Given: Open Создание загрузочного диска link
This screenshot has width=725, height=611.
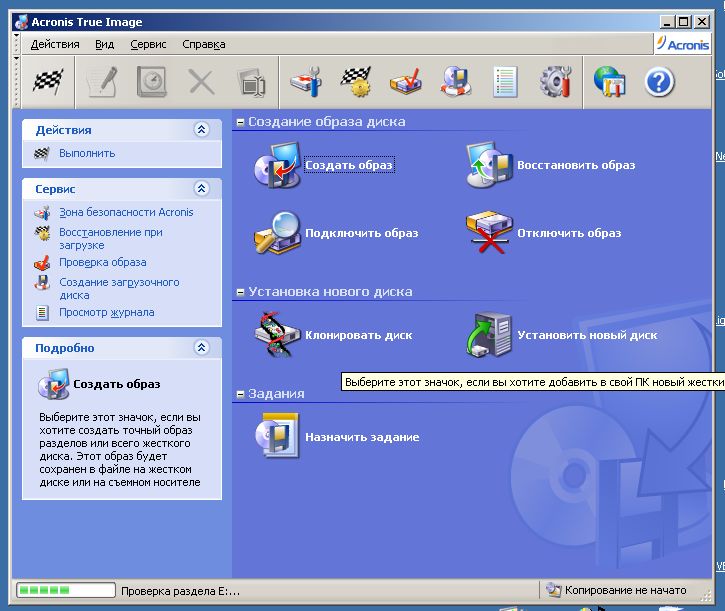Looking at the screenshot, I should 119,289.
